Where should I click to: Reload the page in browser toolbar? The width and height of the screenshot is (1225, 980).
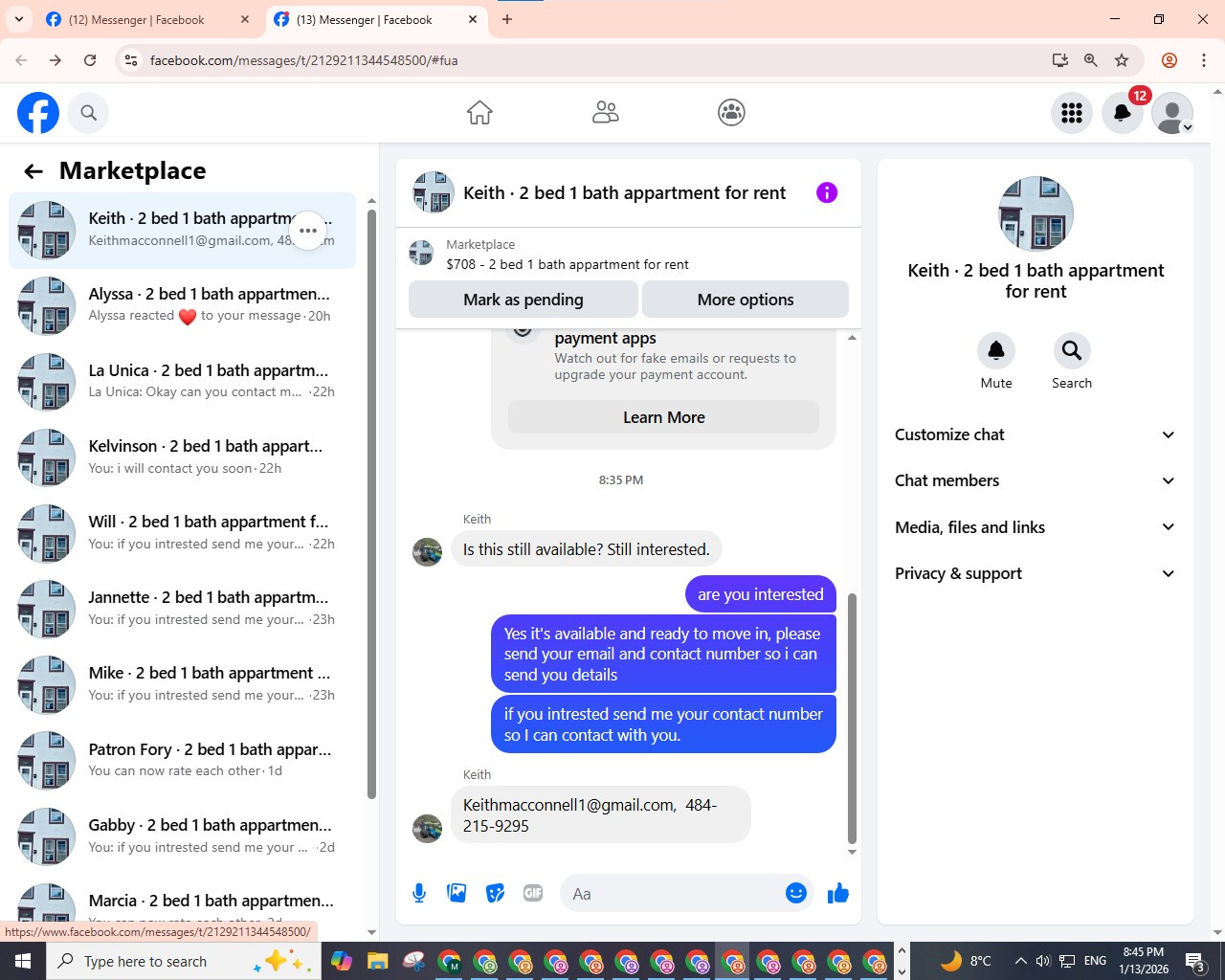coord(90,60)
